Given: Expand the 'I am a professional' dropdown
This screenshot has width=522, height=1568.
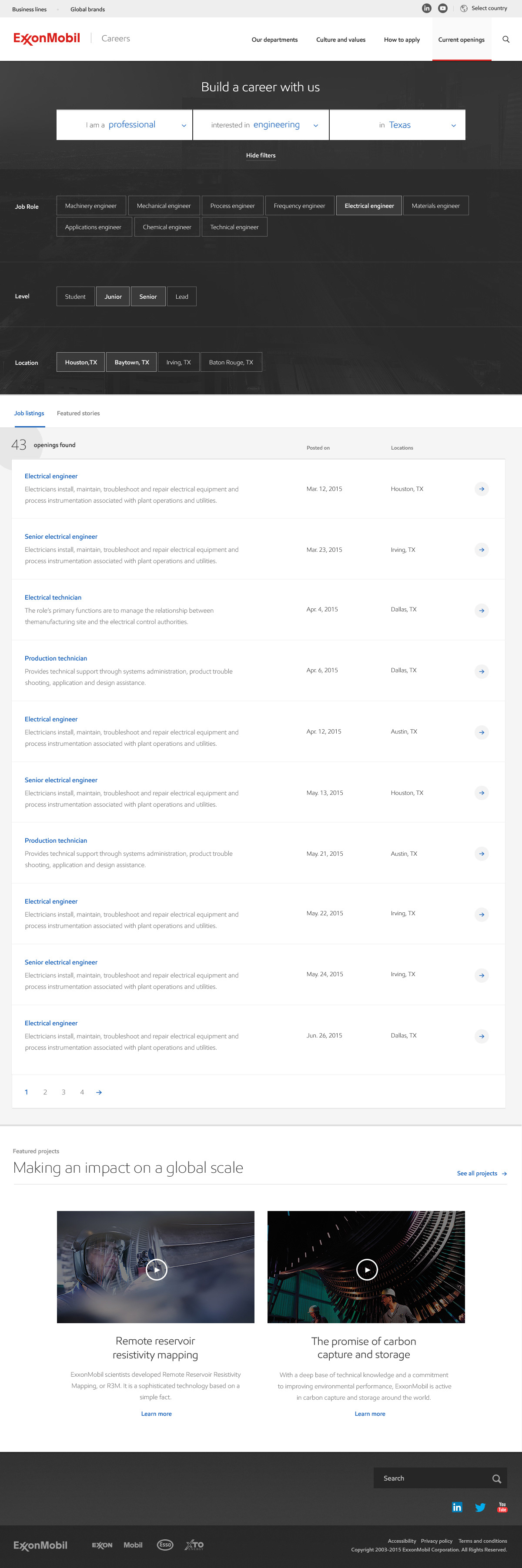Looking at the screenshot, I should (x=124, y=125).
